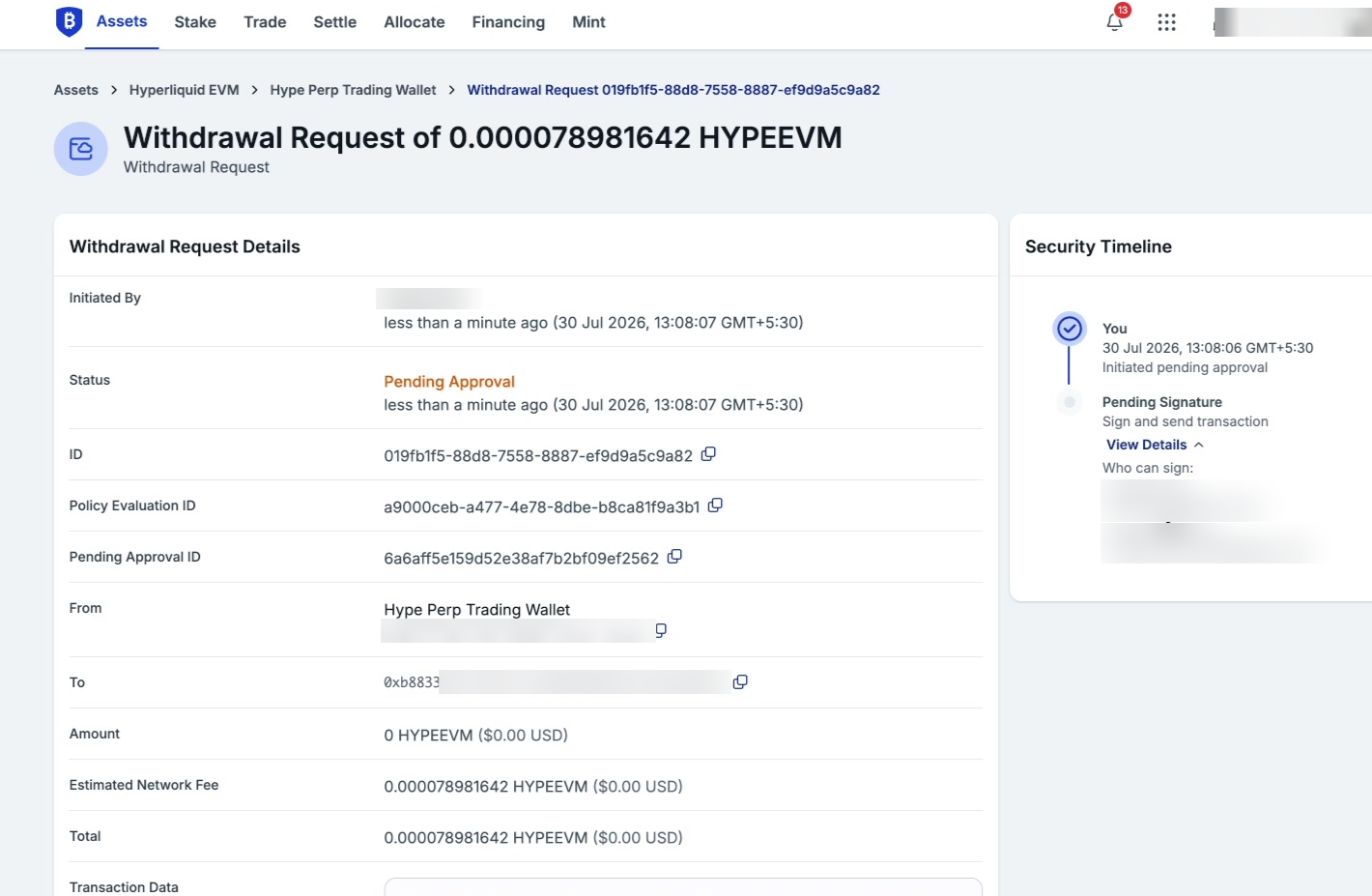The image size is (1372, 896).
Task: Click the 'Sign and send transaction' text
Action: click(x=1186, y=421)
